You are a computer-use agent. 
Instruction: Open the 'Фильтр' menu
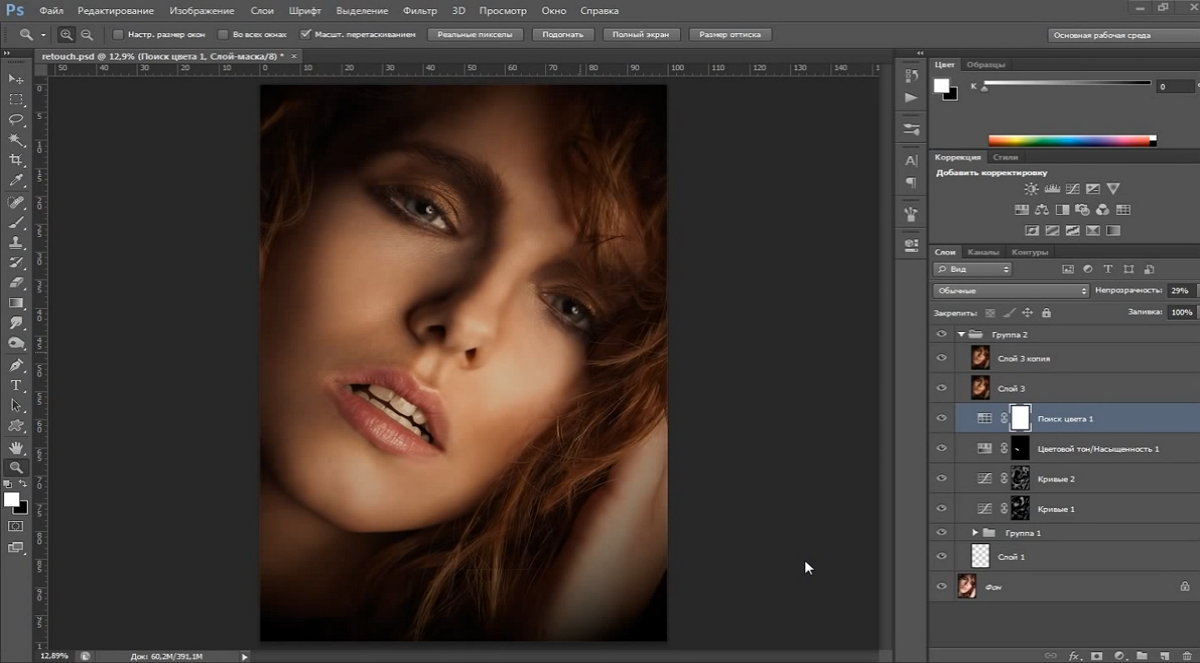click(419, 11)
